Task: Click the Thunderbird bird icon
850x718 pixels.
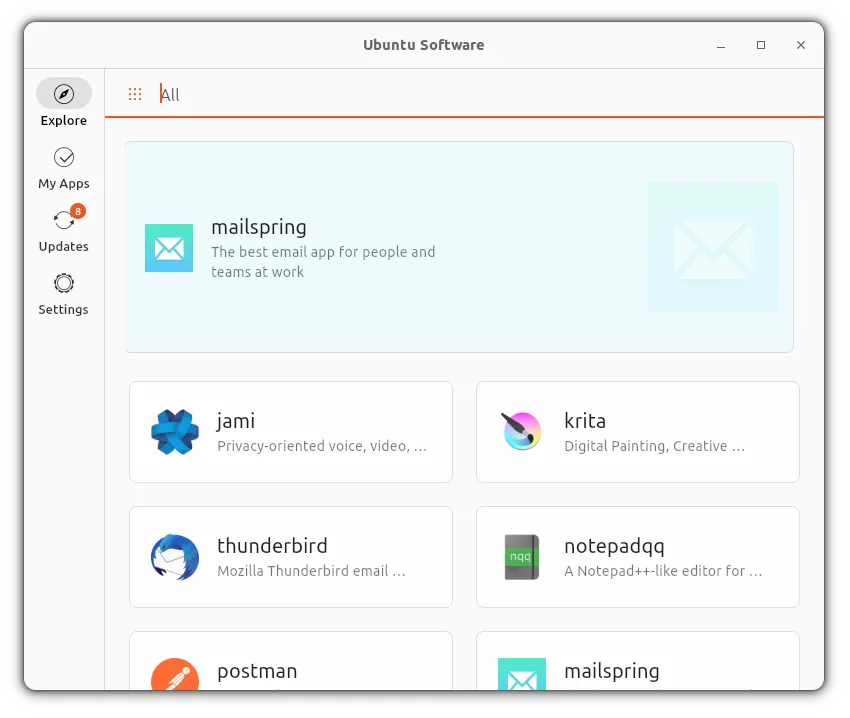Action: click(174, 557)
